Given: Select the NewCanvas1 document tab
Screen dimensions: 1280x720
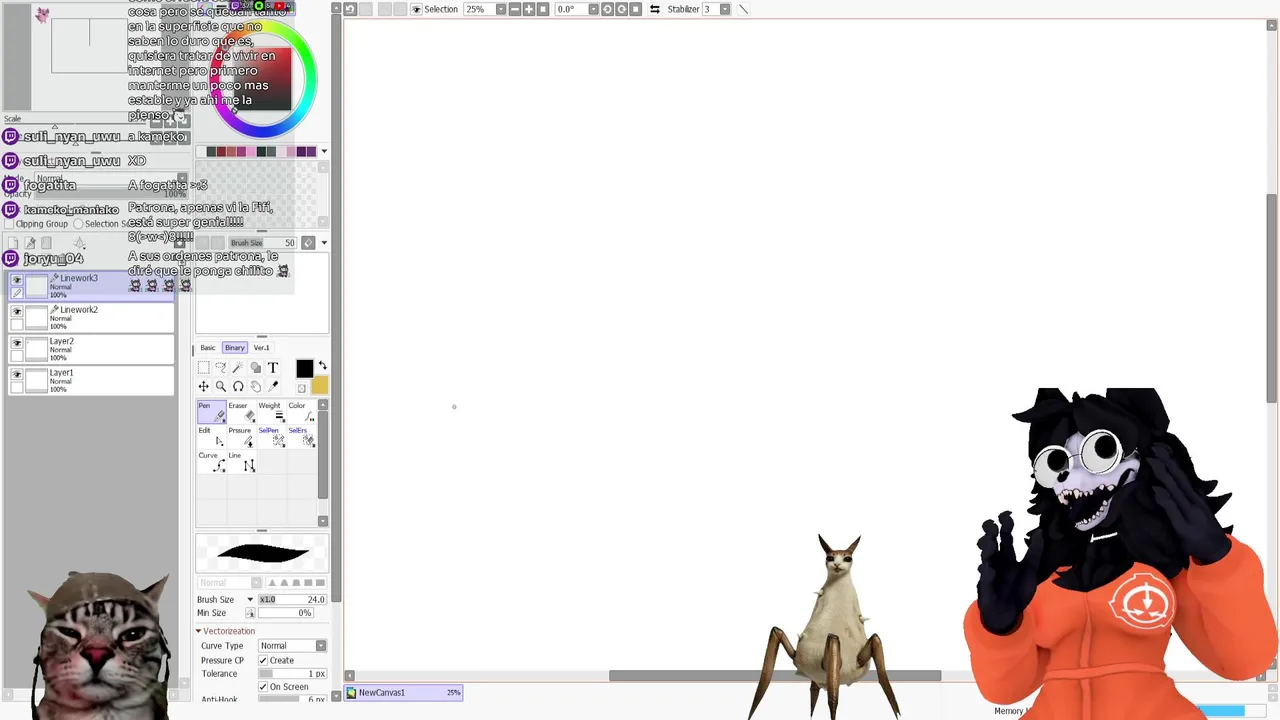Looking at the screenshot, I should (404, 692).
